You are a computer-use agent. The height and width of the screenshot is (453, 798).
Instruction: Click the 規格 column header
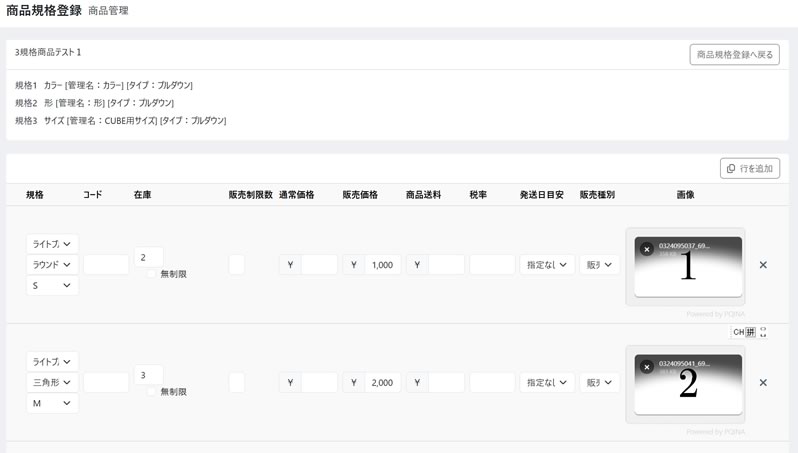pos(35,194)
